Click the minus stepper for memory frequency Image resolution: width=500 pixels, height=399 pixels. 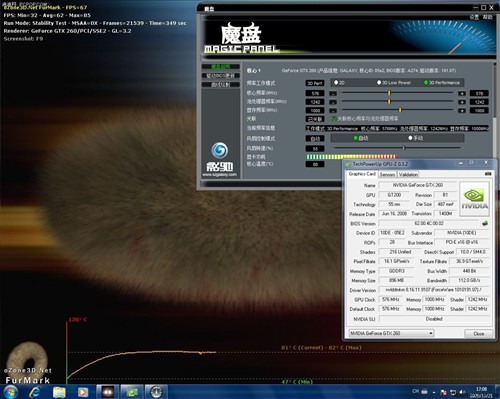333,110
